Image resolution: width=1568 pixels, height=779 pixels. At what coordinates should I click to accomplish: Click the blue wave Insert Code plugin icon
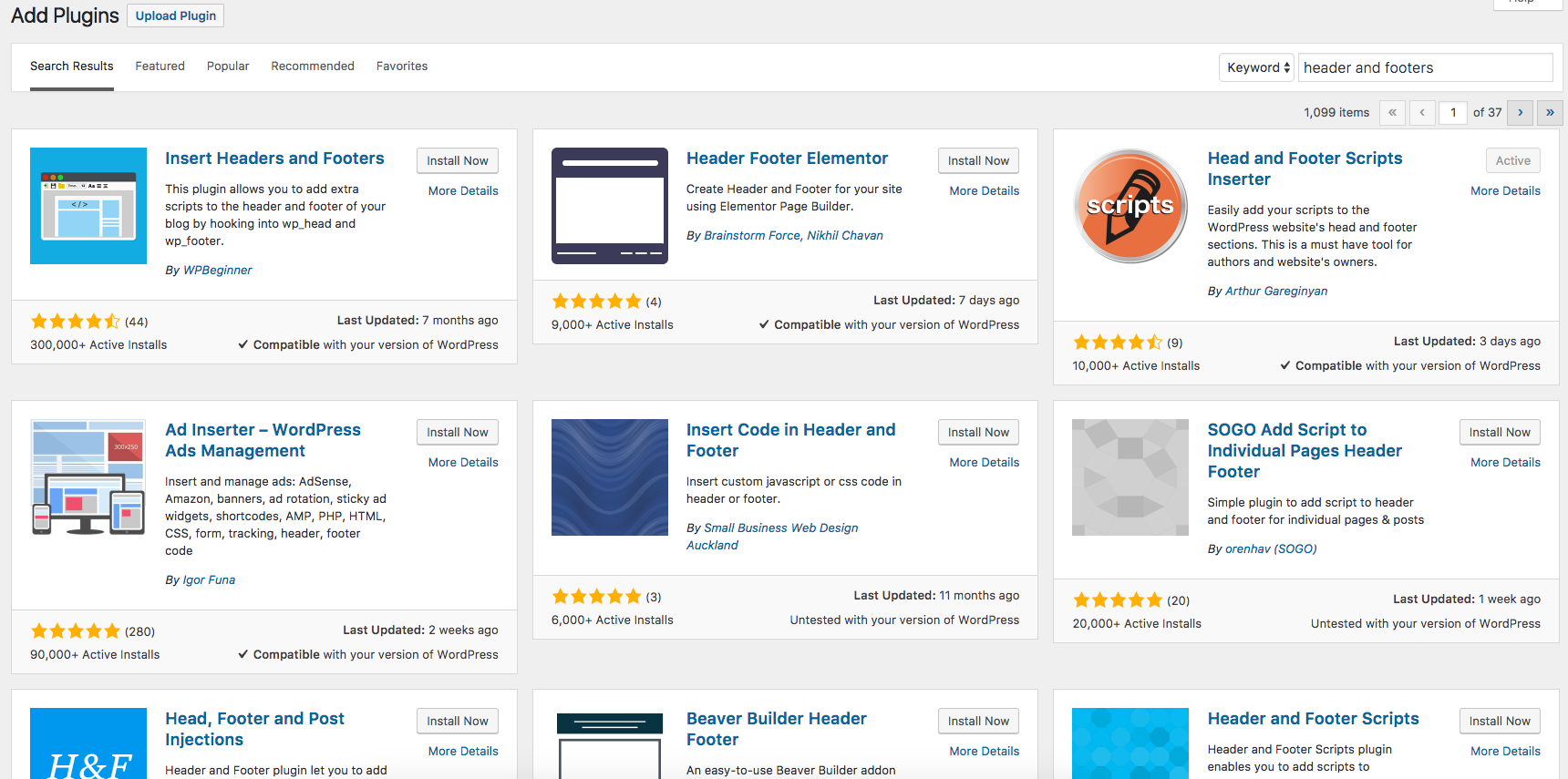tap(610, 477)
